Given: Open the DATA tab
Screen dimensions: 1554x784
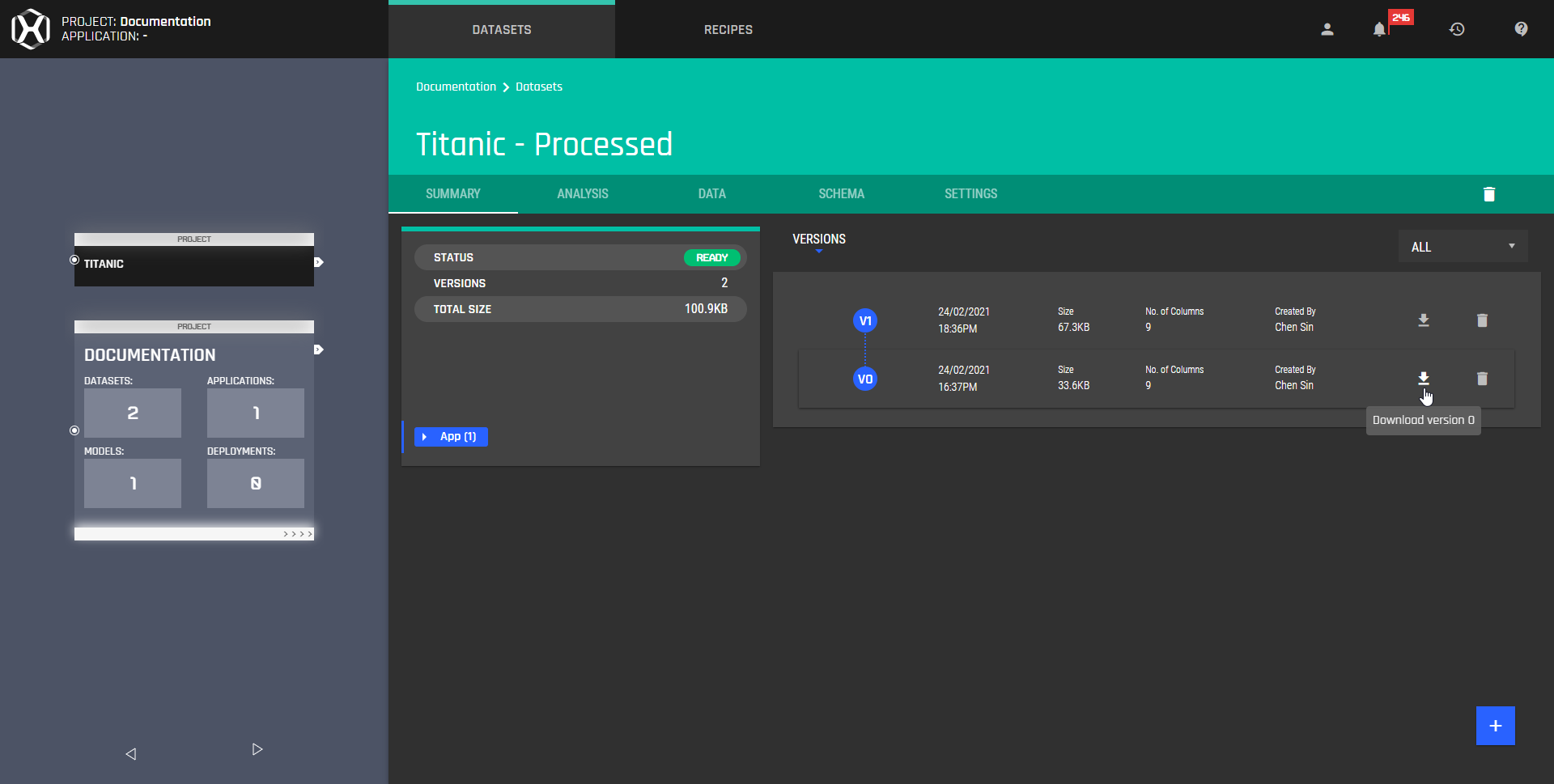Looking at the screenshot, I should coord(712,194).
